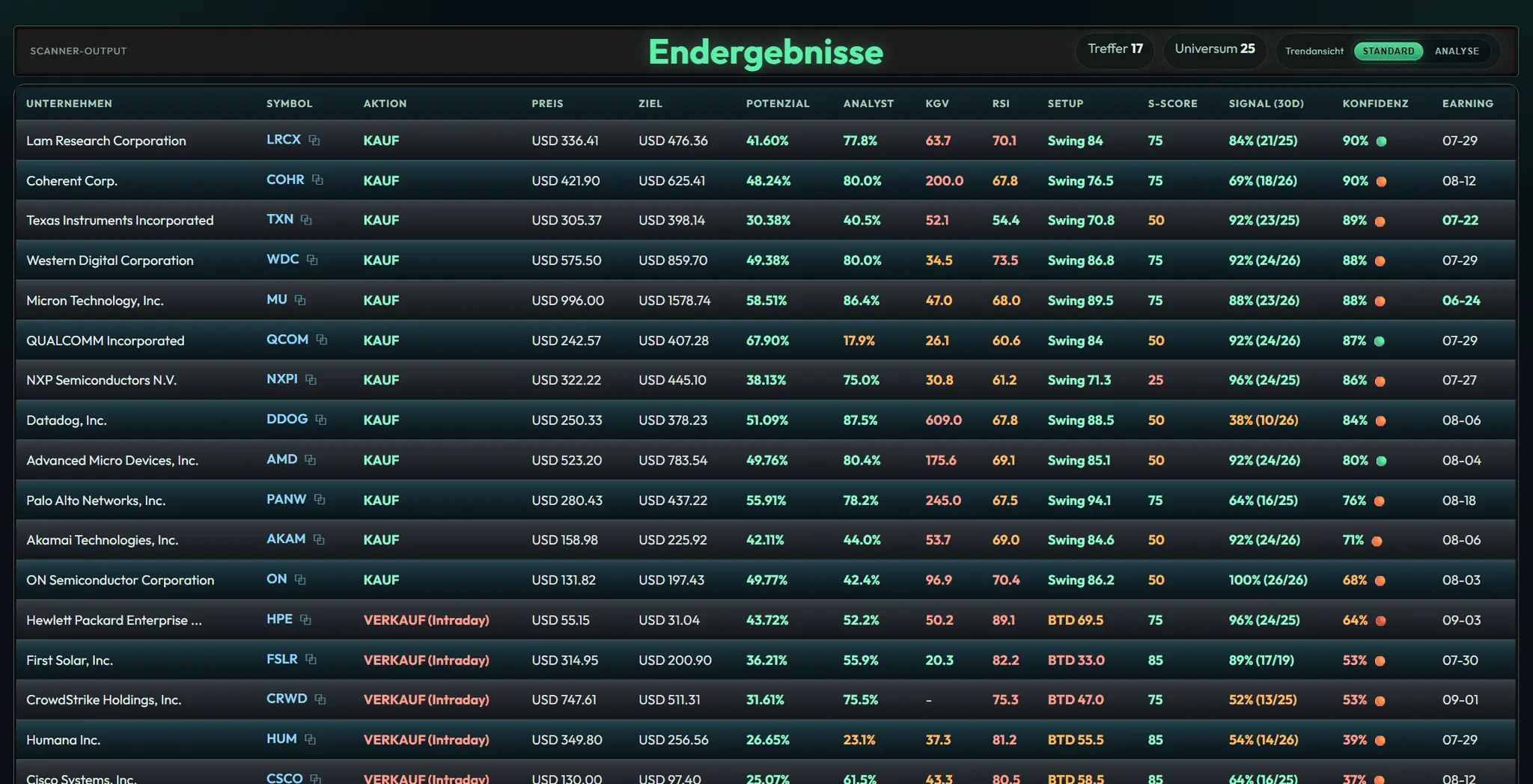Copy the PANW symbol

pos(320,500)
